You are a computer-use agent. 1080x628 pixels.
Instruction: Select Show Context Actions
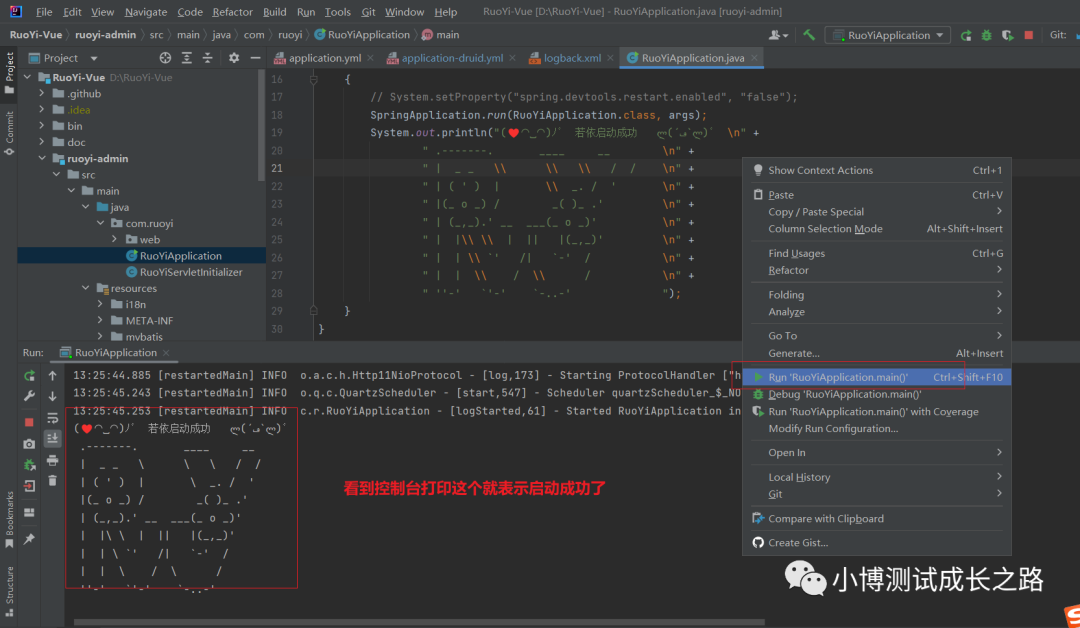(x=877, y=170)
